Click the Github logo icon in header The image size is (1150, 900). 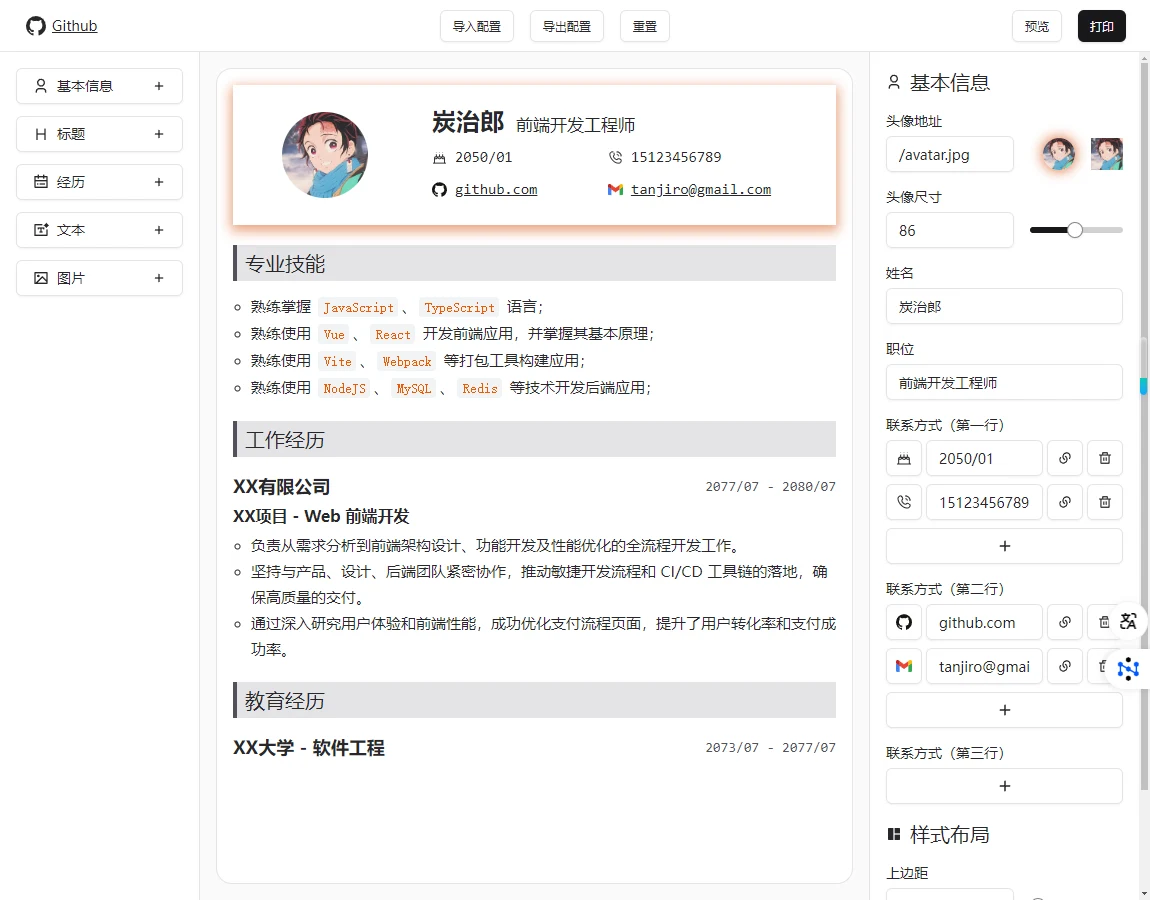point(35,26)
